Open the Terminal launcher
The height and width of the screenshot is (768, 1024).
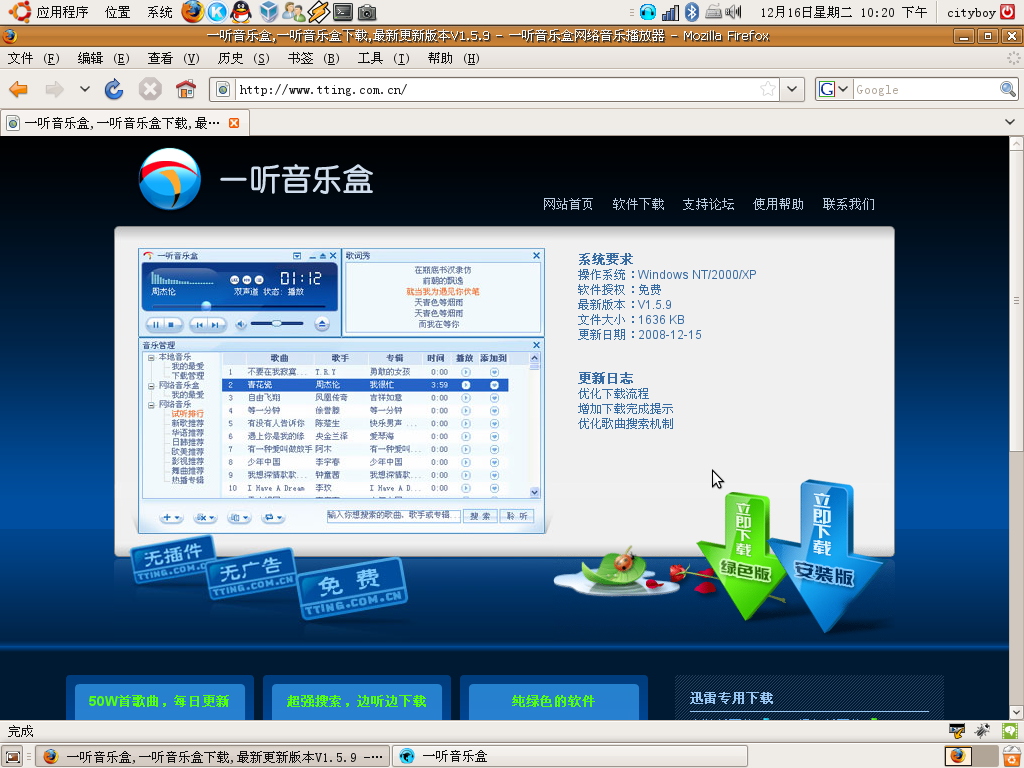(343, 12)
